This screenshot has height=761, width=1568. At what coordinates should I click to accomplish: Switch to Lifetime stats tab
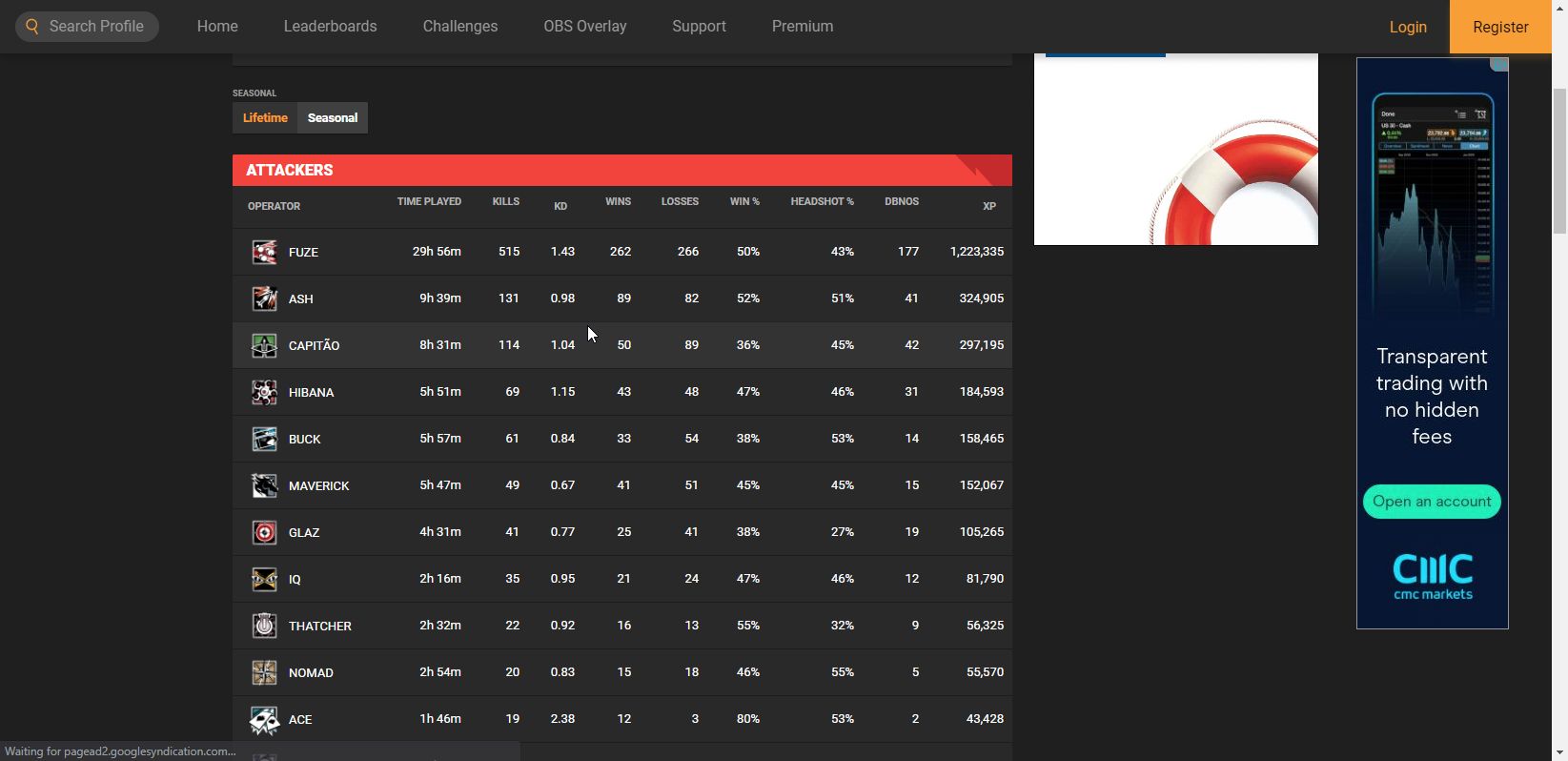[265, 118]
